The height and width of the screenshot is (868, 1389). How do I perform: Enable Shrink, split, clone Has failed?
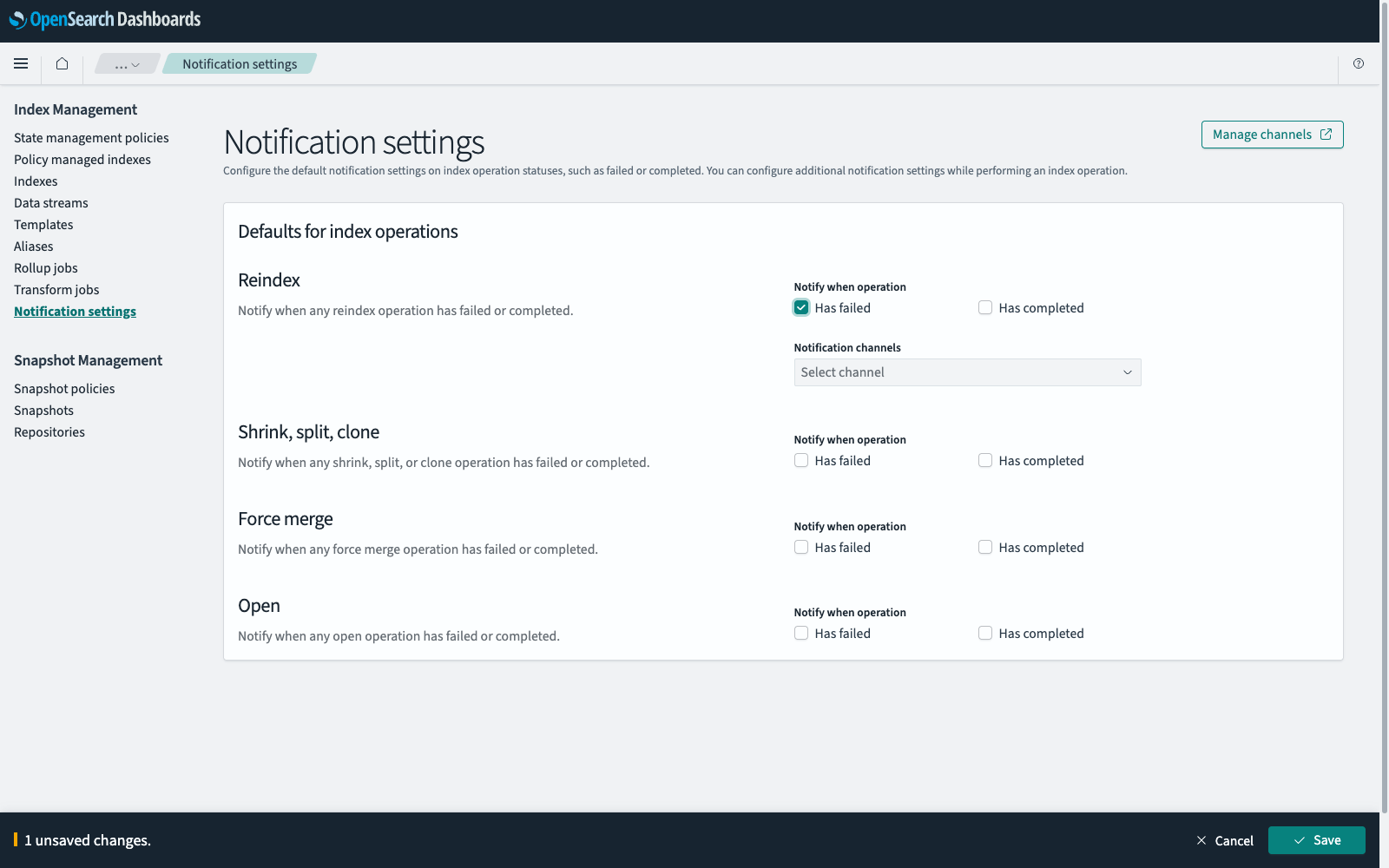801,460
